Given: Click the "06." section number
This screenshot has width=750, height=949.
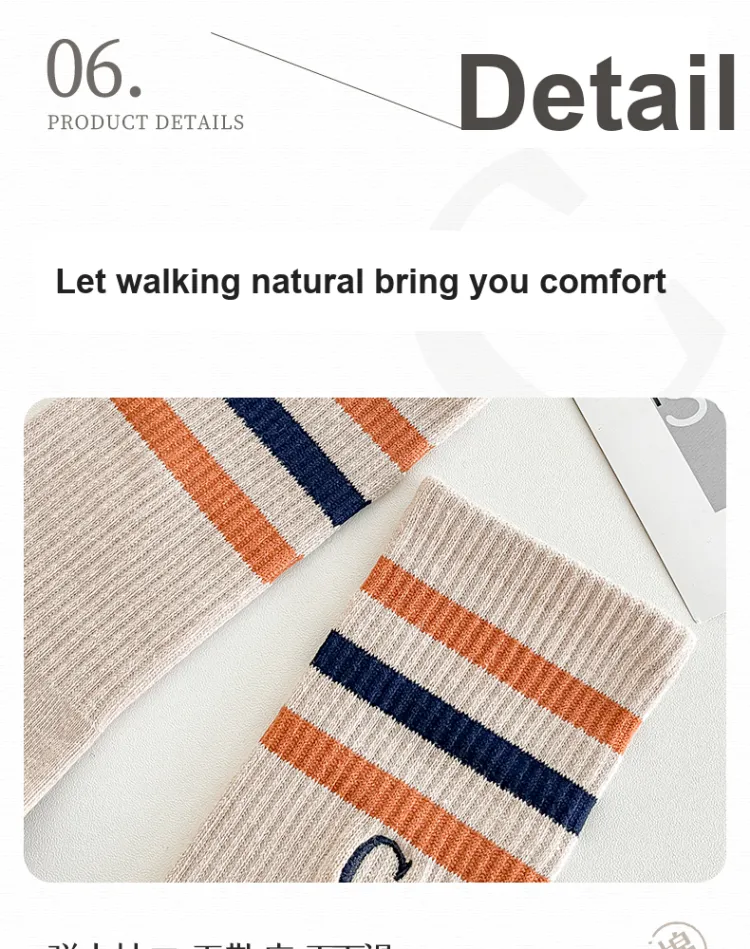Looking at the screenshot, I should click(x=94, y=68).
